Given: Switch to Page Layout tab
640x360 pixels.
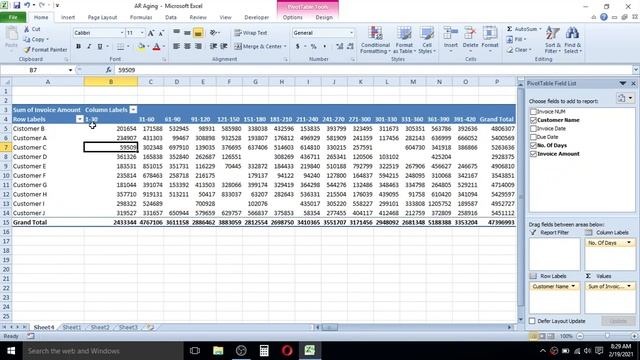Looking at the screenshot, I should pyautogui.click(x=102, y=18).
